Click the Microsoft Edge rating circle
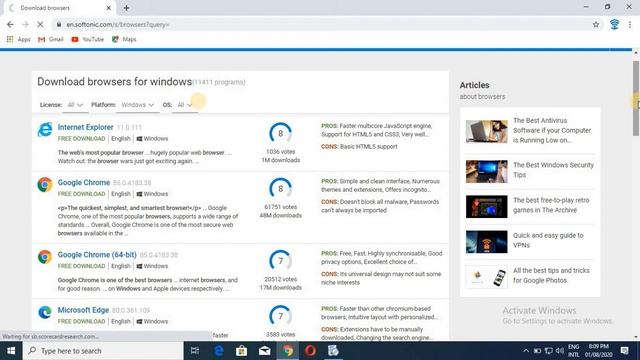640x360 pixels. coord(280,316)
